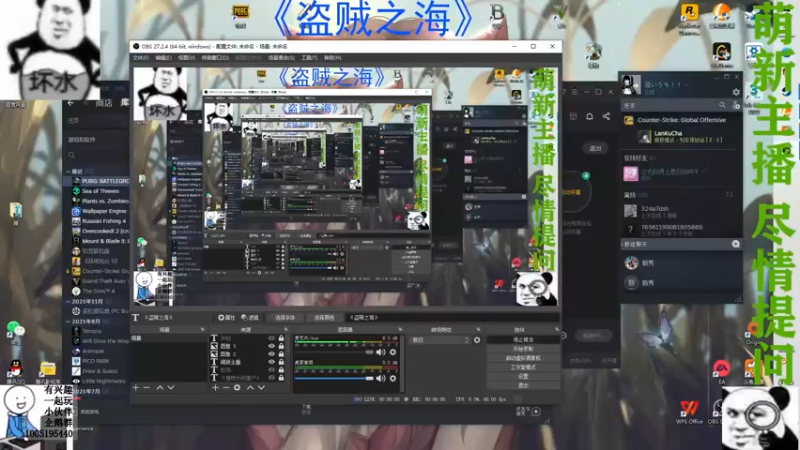Screen dimensions: 800x450
Task: Open the notification bell in background window
Action: tap(589, 116)
